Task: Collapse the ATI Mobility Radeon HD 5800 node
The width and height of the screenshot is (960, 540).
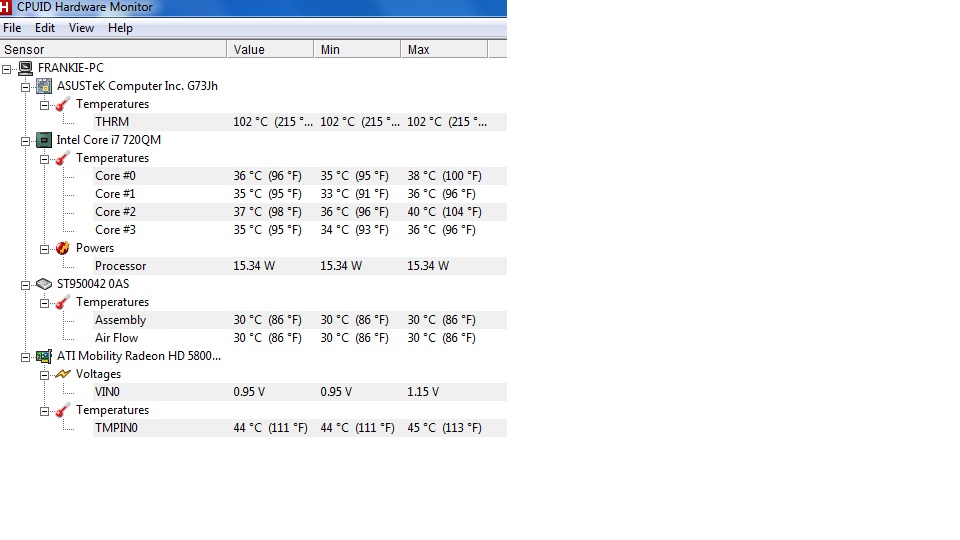Action: [x=26, y=357]
